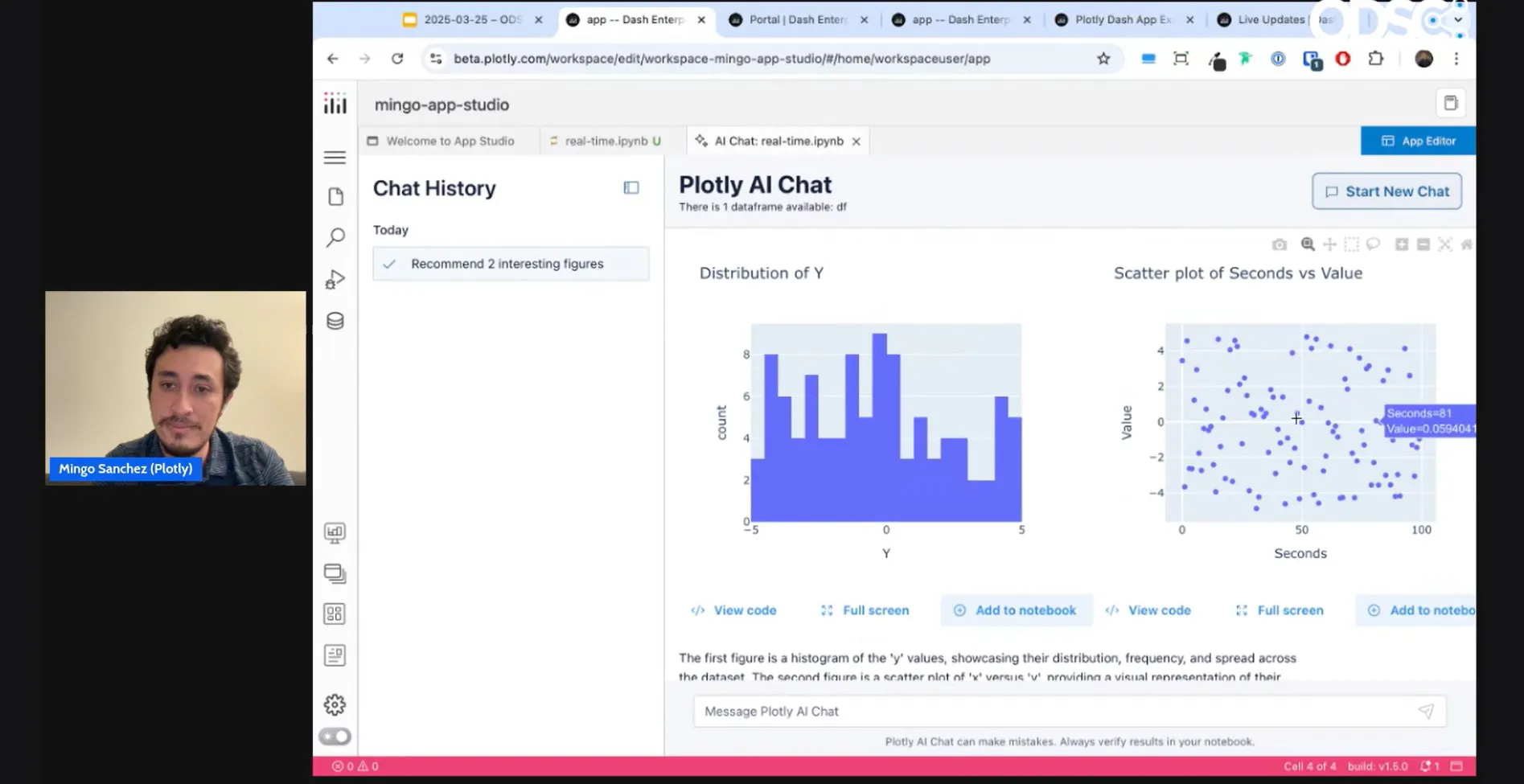
Task: Open browser extensions puzzle icon
Action: 1376,59
